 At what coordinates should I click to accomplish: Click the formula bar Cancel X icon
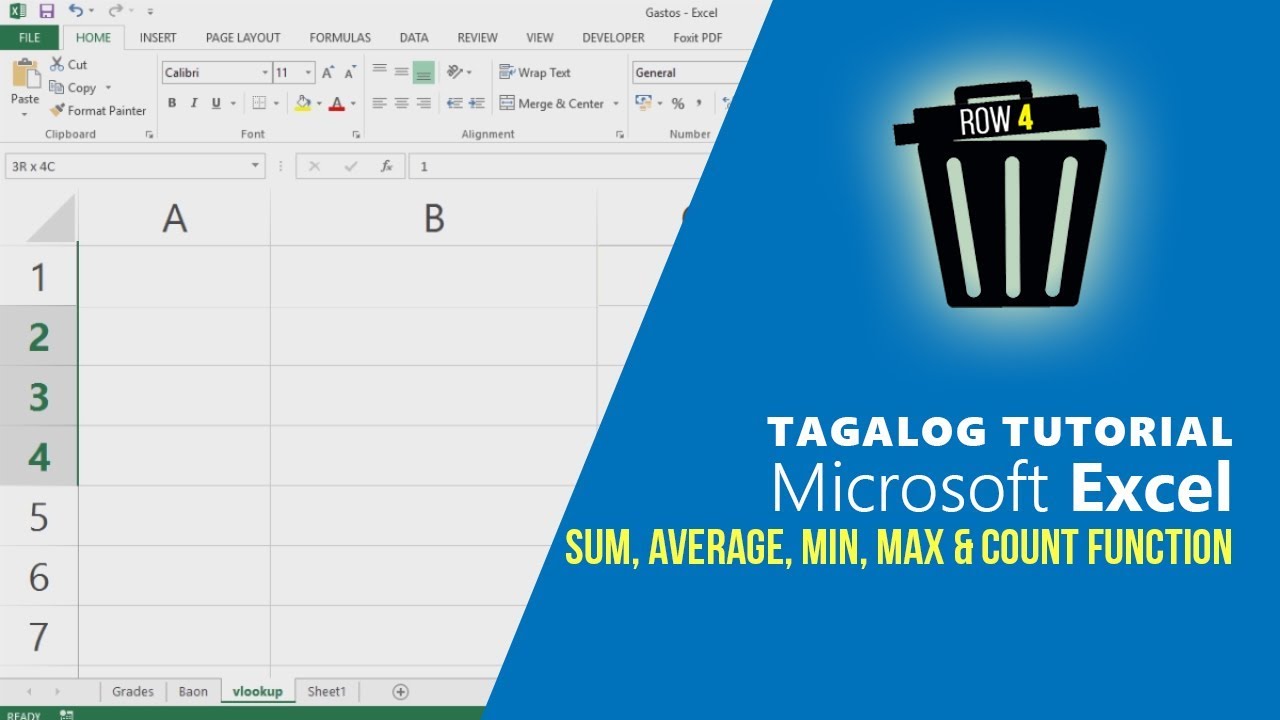(x=314, y=166)
